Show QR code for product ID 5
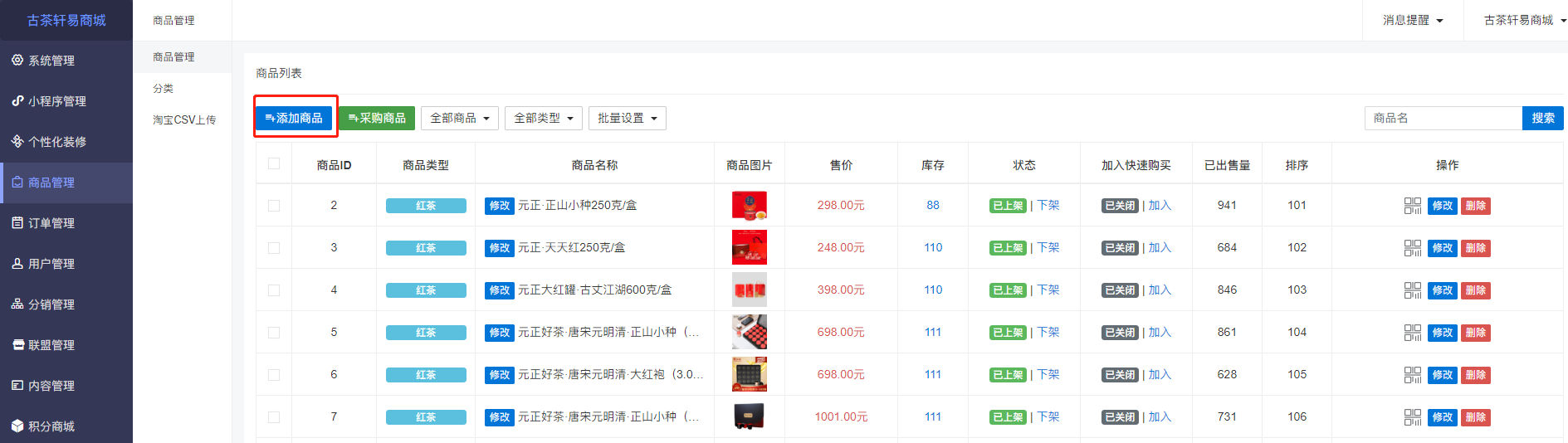Viewport: 1568px width, 443px height. click(x=1413, y=333)
